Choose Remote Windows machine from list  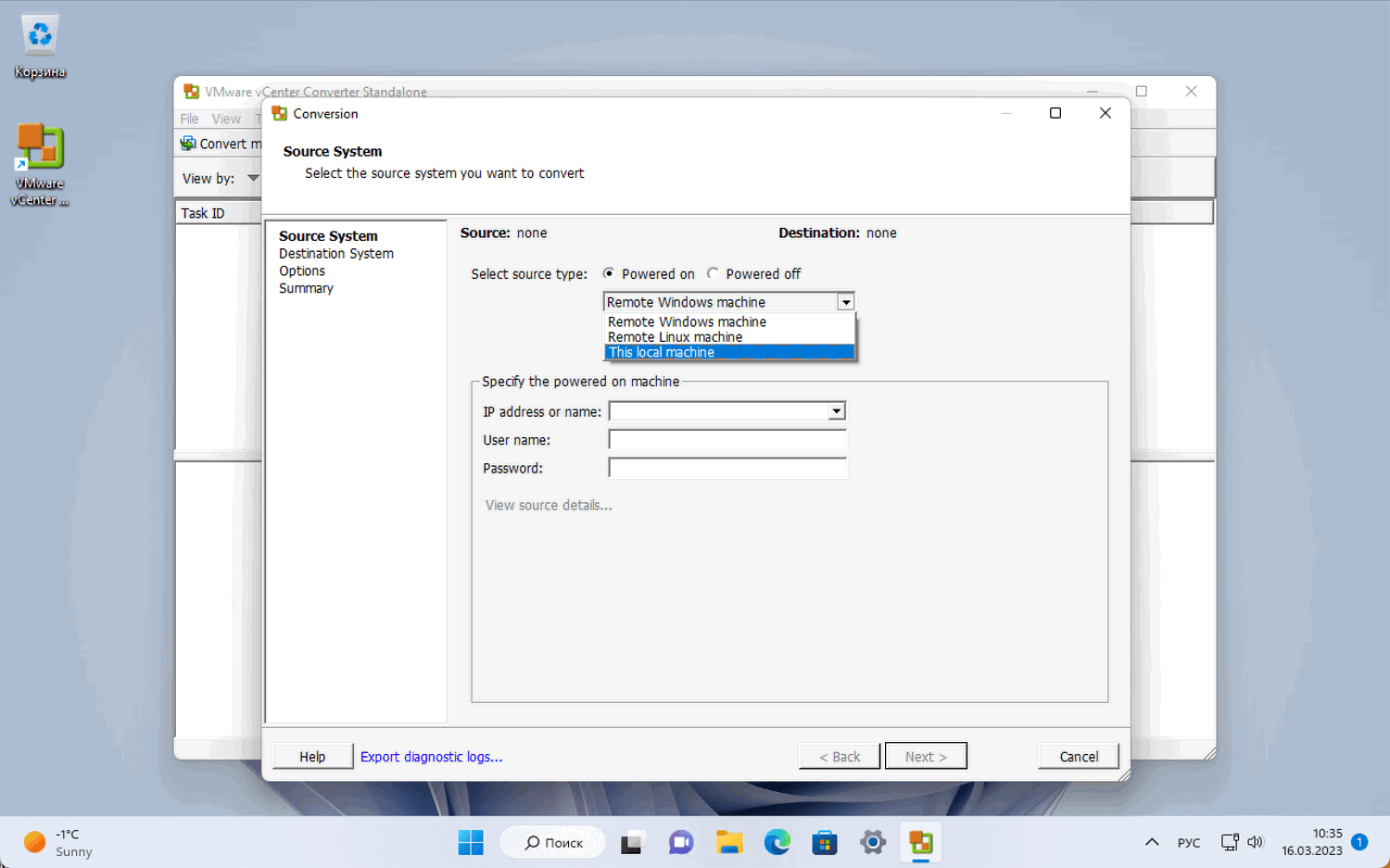[729, 321]
